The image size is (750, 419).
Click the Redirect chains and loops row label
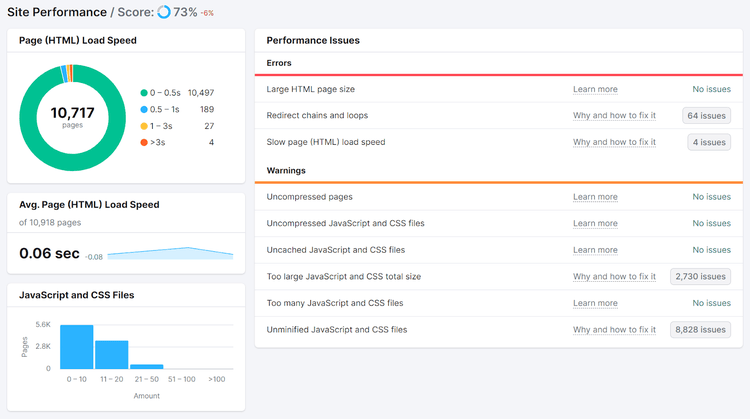coord(317,116)
